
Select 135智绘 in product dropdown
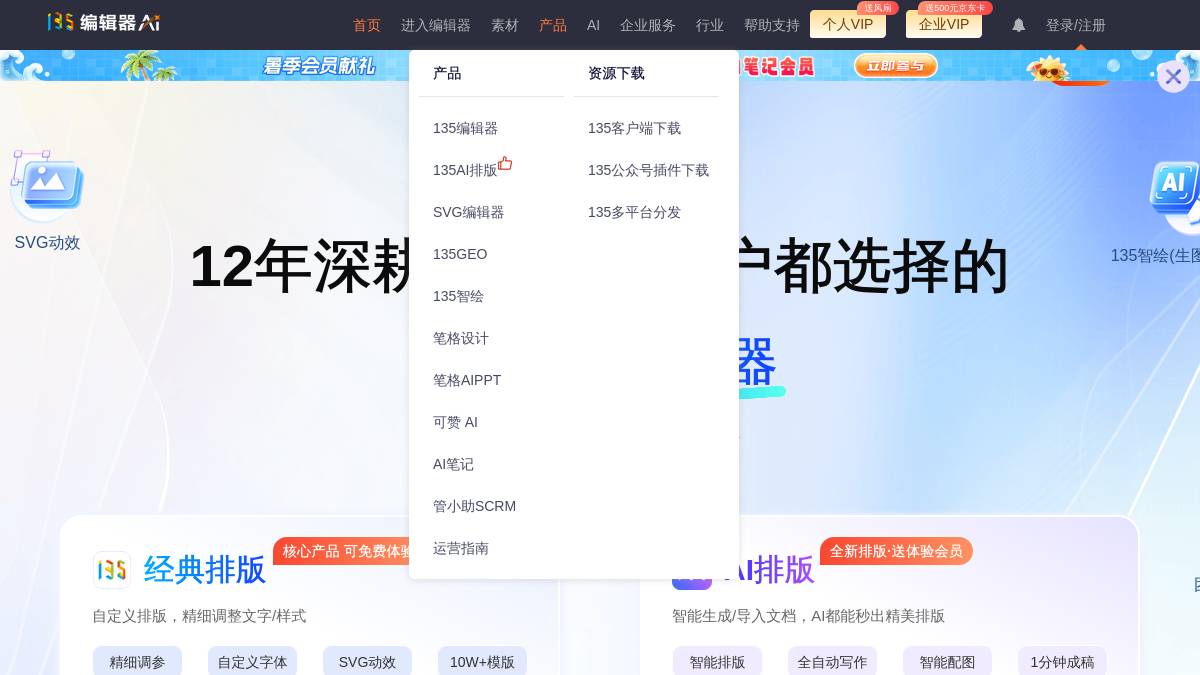[458, 296]
